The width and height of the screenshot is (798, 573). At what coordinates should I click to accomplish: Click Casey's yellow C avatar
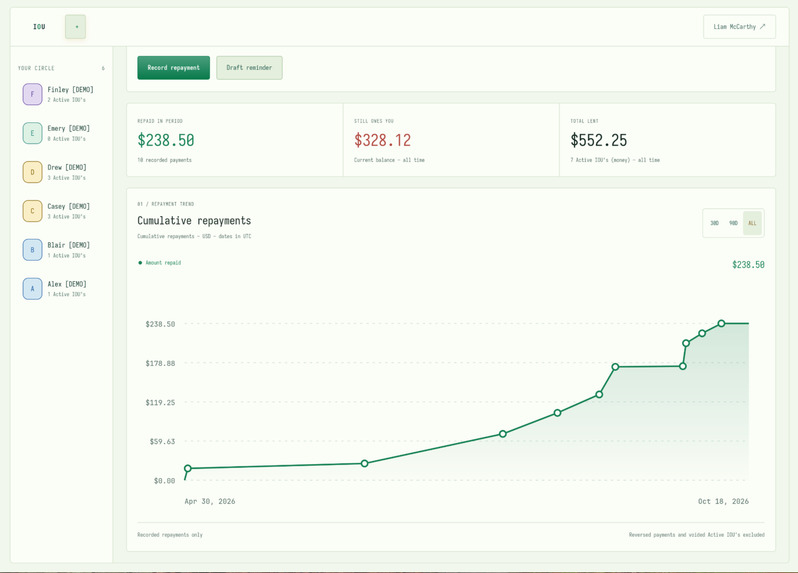pos(33,211)
